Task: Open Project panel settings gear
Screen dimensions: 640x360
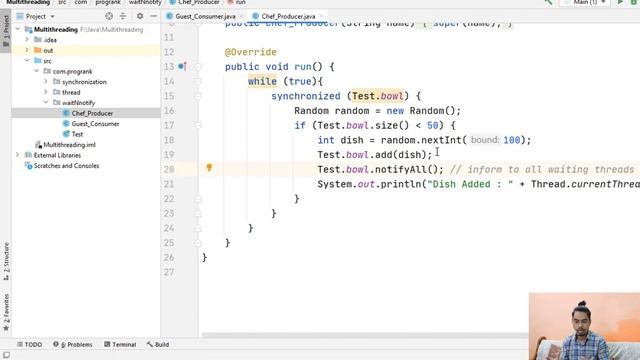Action: pyautogui.click(x=140, y=16)
